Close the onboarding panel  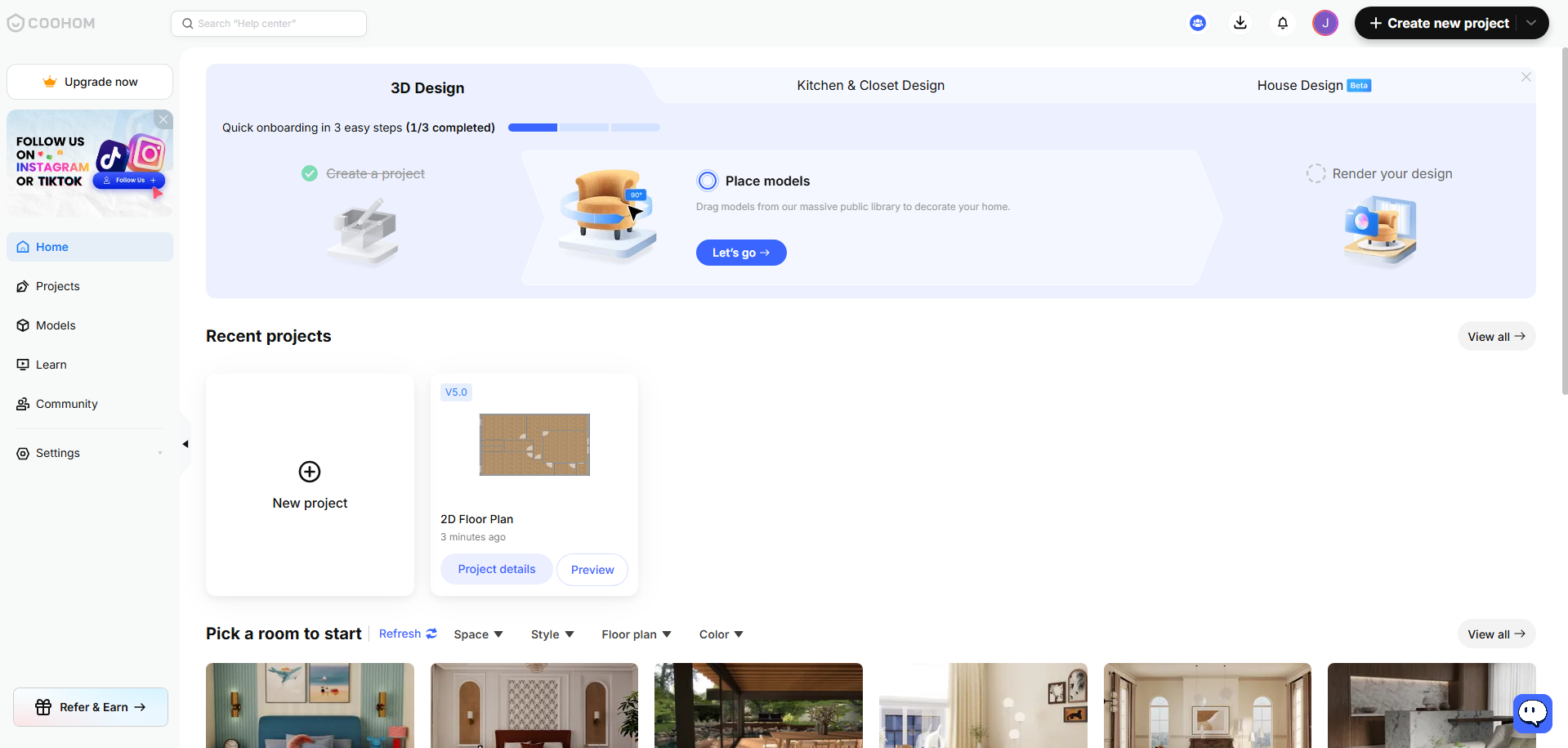(1526, 77)
